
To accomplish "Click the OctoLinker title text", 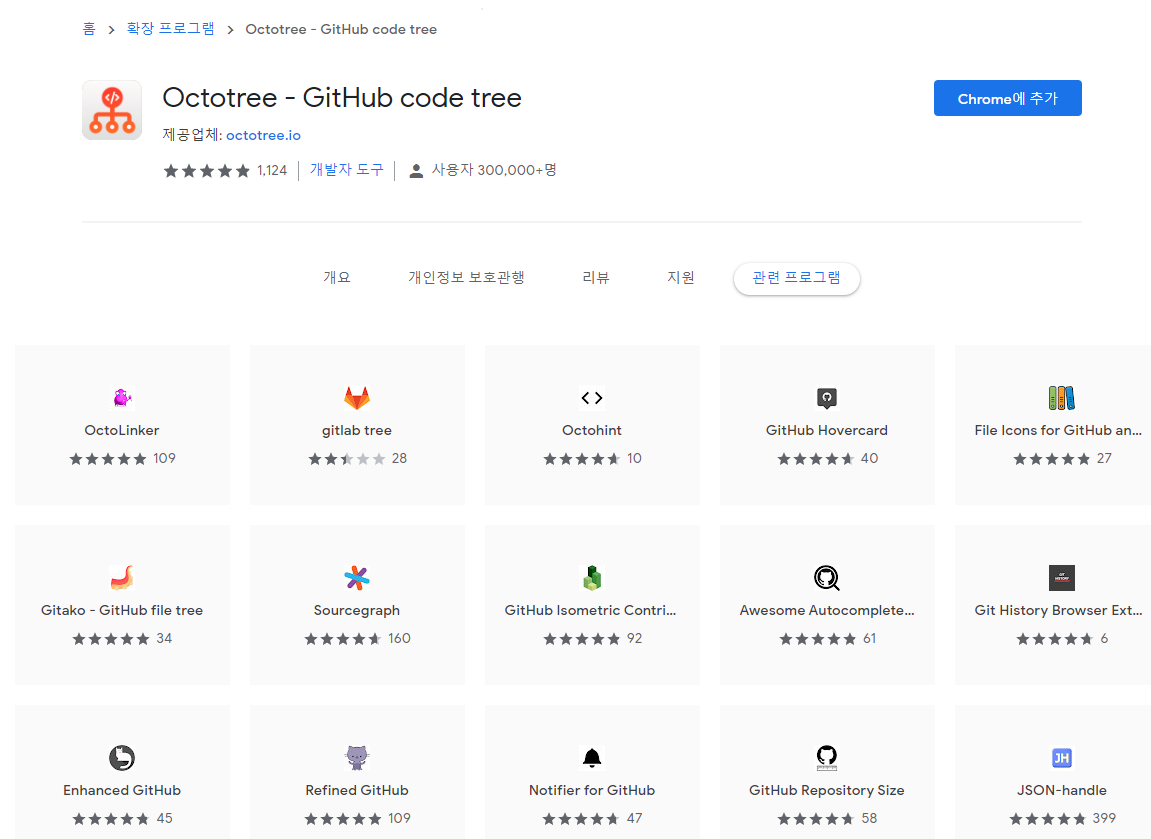I will click(x=122, y=430).
